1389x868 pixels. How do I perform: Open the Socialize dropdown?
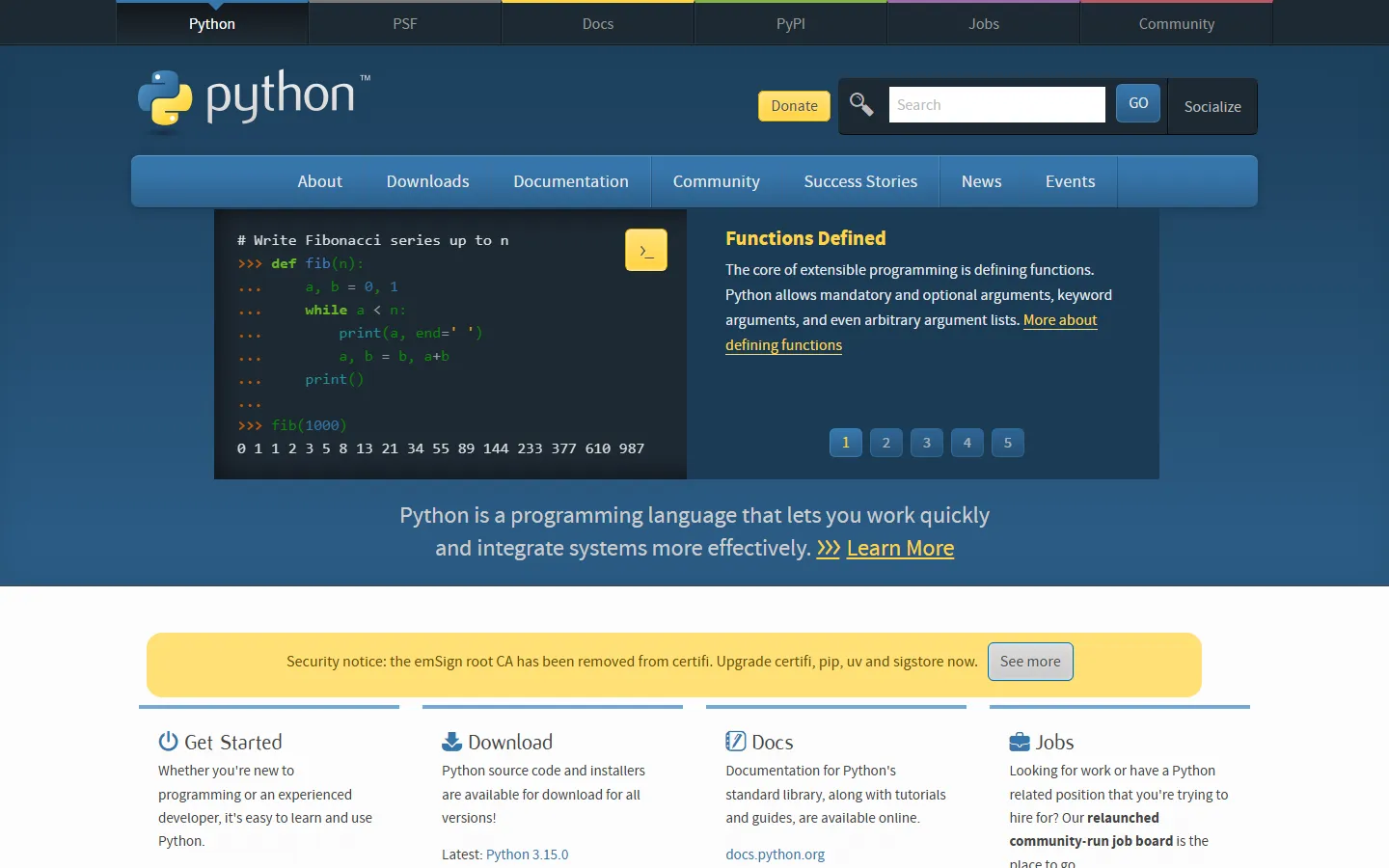click(1212, 106)
